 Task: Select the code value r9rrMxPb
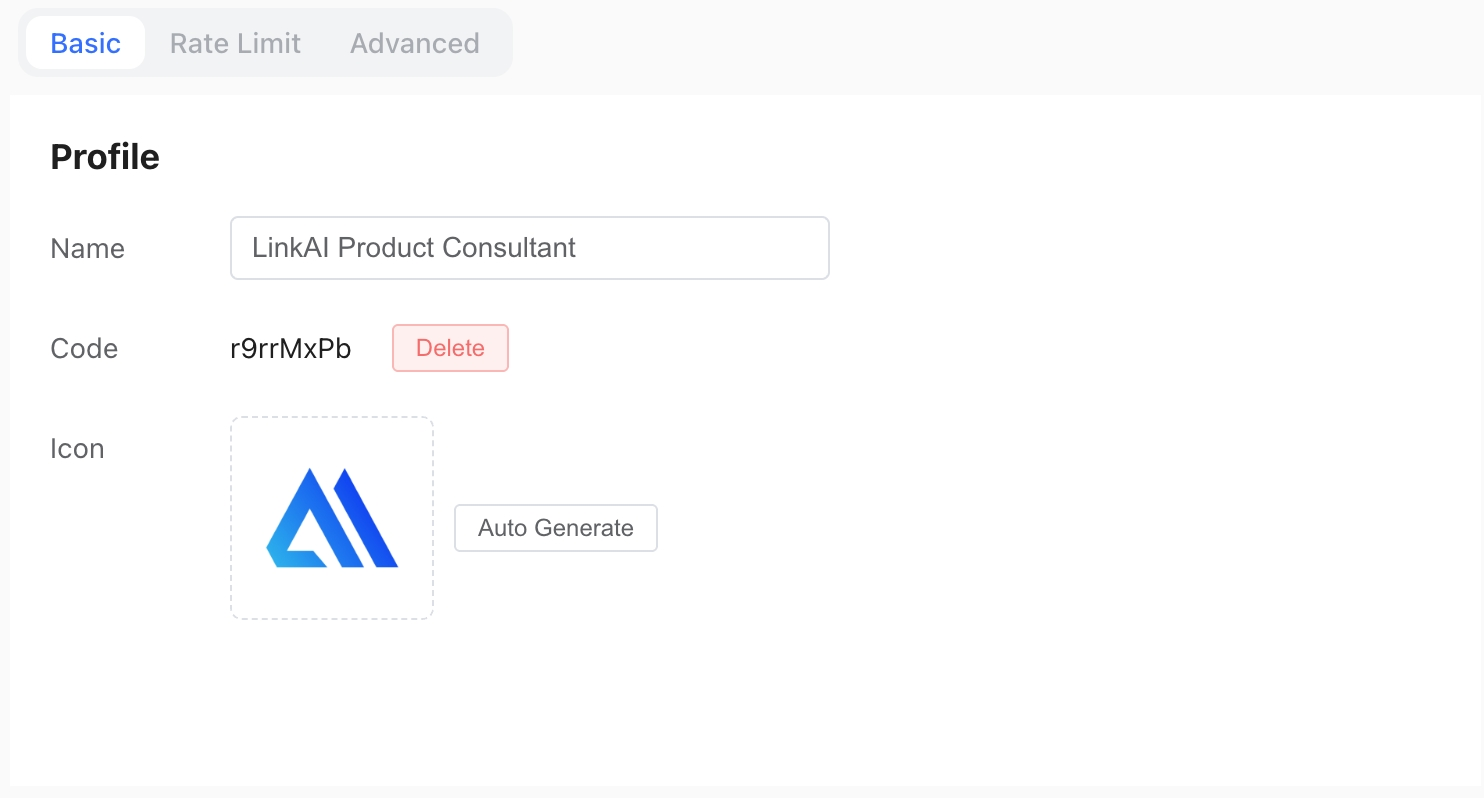click(x=291, y=348)
